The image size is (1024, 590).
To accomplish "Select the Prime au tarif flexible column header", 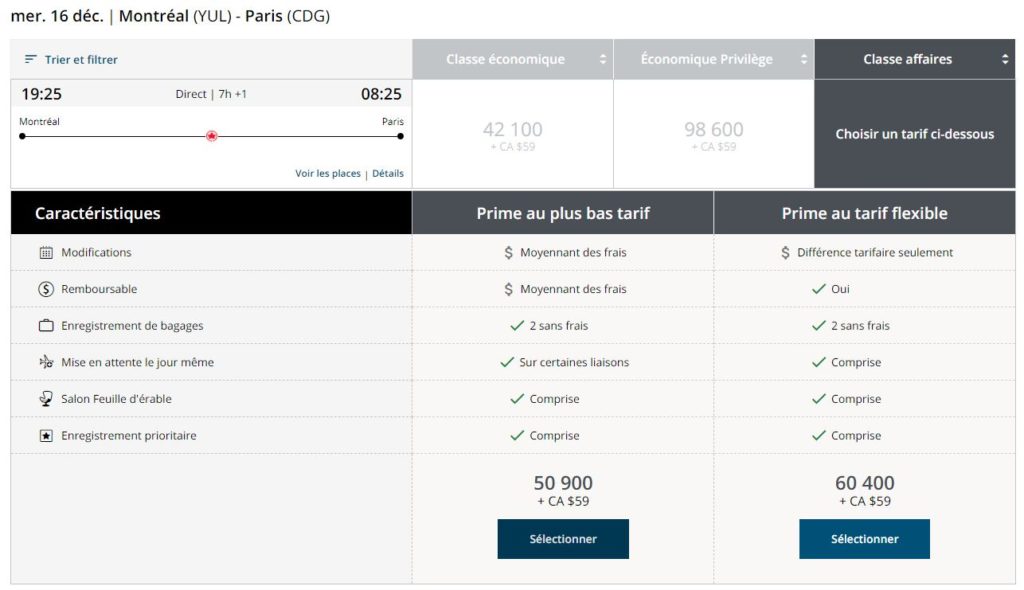I will tap(864, 212).
